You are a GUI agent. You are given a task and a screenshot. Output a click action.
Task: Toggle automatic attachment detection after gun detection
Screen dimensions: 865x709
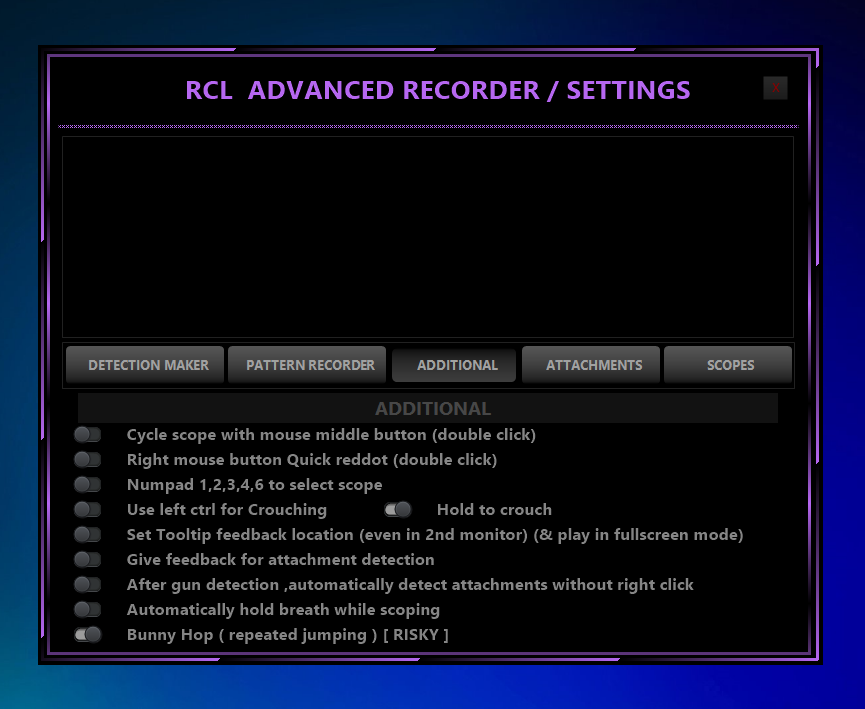[88, 584]
